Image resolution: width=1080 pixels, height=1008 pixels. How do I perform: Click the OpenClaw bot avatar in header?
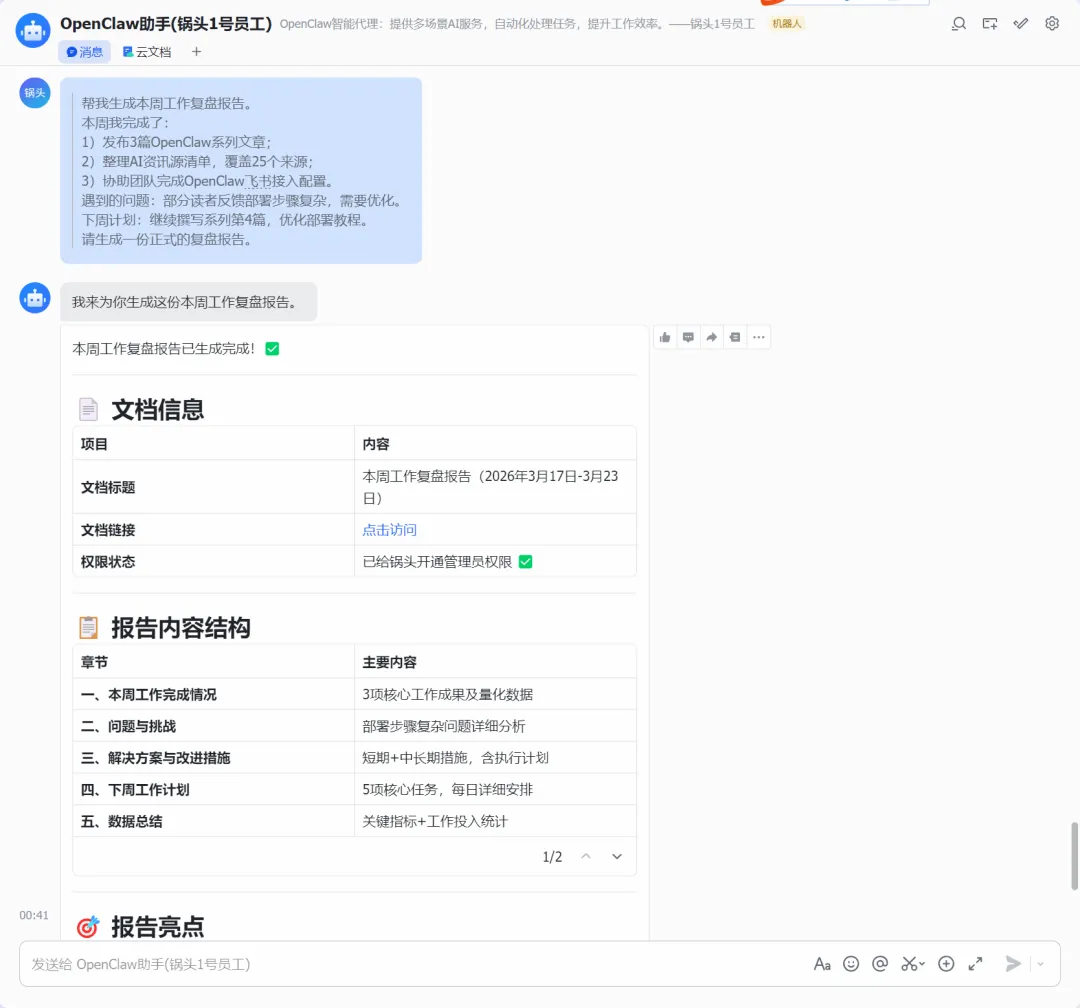pyautogui.click(x=33, y=31)
